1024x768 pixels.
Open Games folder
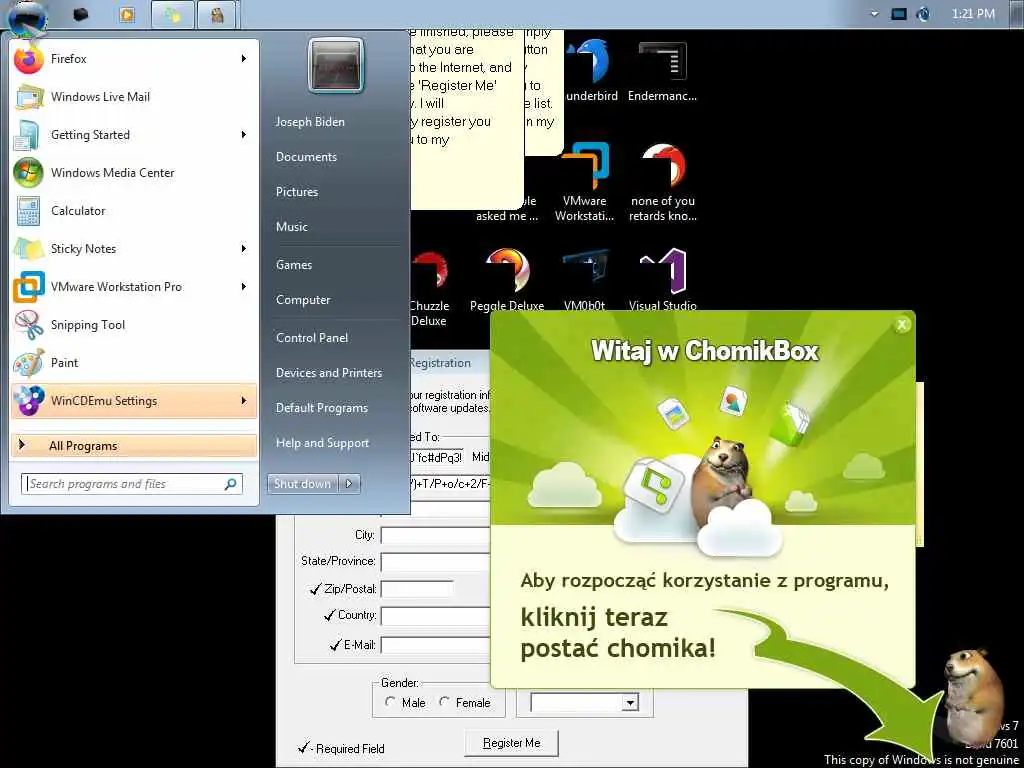[294, 264]
